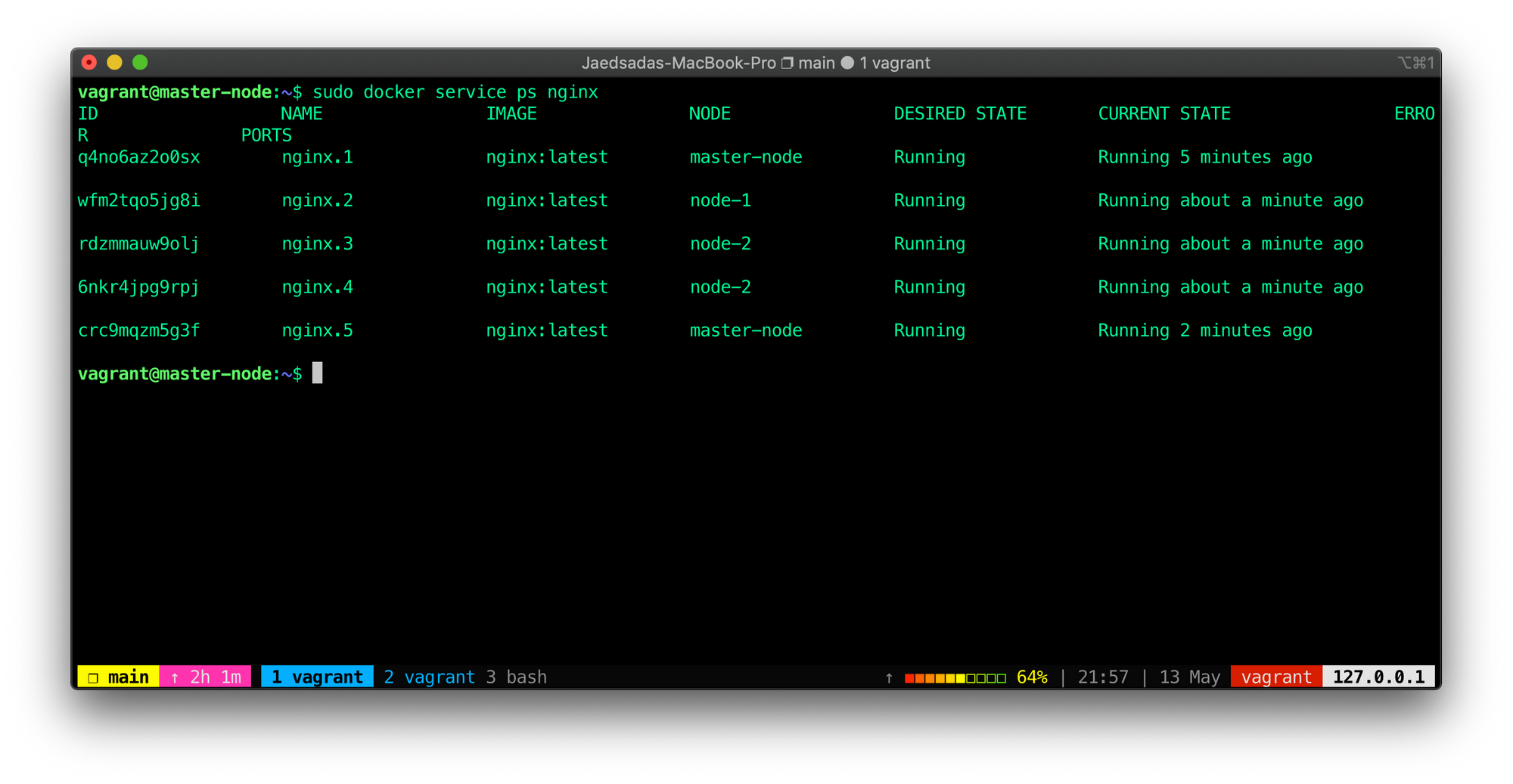Click the 'IMAGE' column header
The image size is (1513, 784).
[511, 113]
